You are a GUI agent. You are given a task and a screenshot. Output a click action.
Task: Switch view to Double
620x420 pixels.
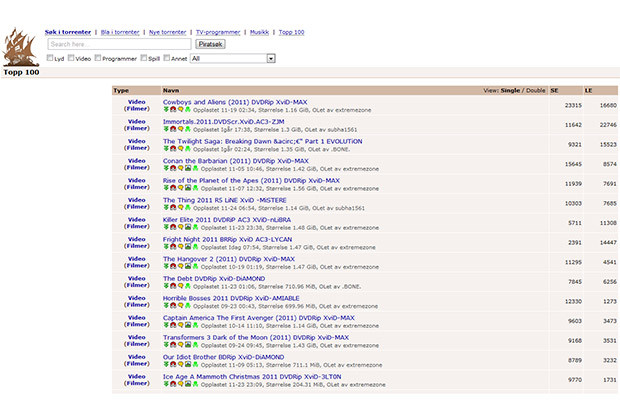point(536,90)
